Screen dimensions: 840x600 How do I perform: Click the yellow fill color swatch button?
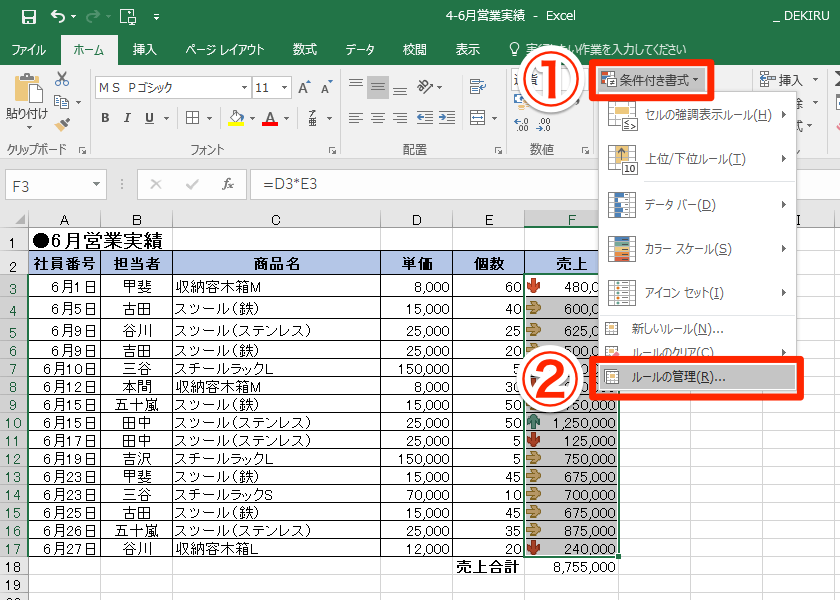coord(235,118)
